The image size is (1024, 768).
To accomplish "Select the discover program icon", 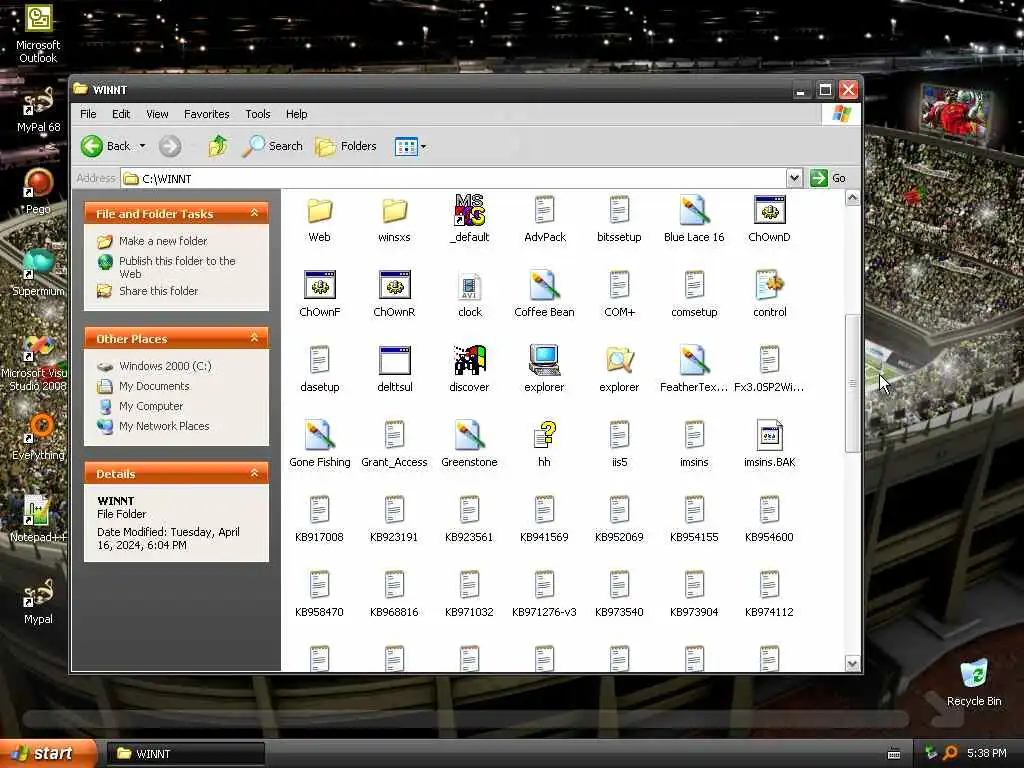I will tap(470, 360).
